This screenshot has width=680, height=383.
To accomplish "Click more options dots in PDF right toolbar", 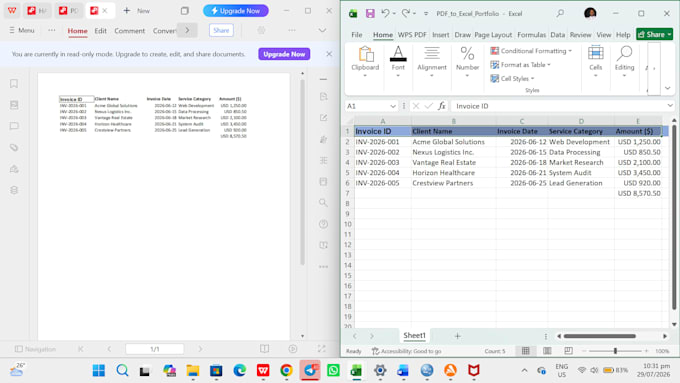I will pos(324,267).
